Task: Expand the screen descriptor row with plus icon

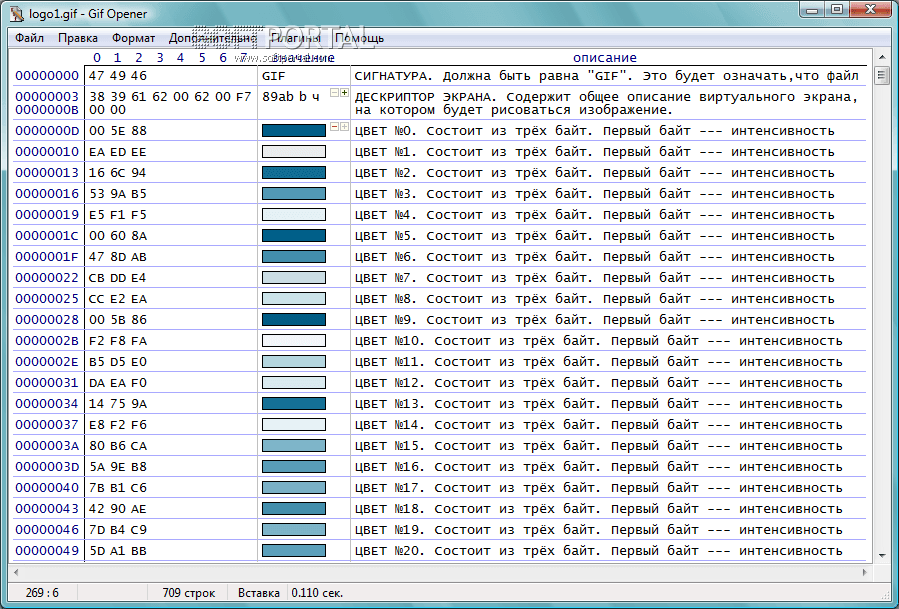Action: pyautogui.click(x=345, y=93)
